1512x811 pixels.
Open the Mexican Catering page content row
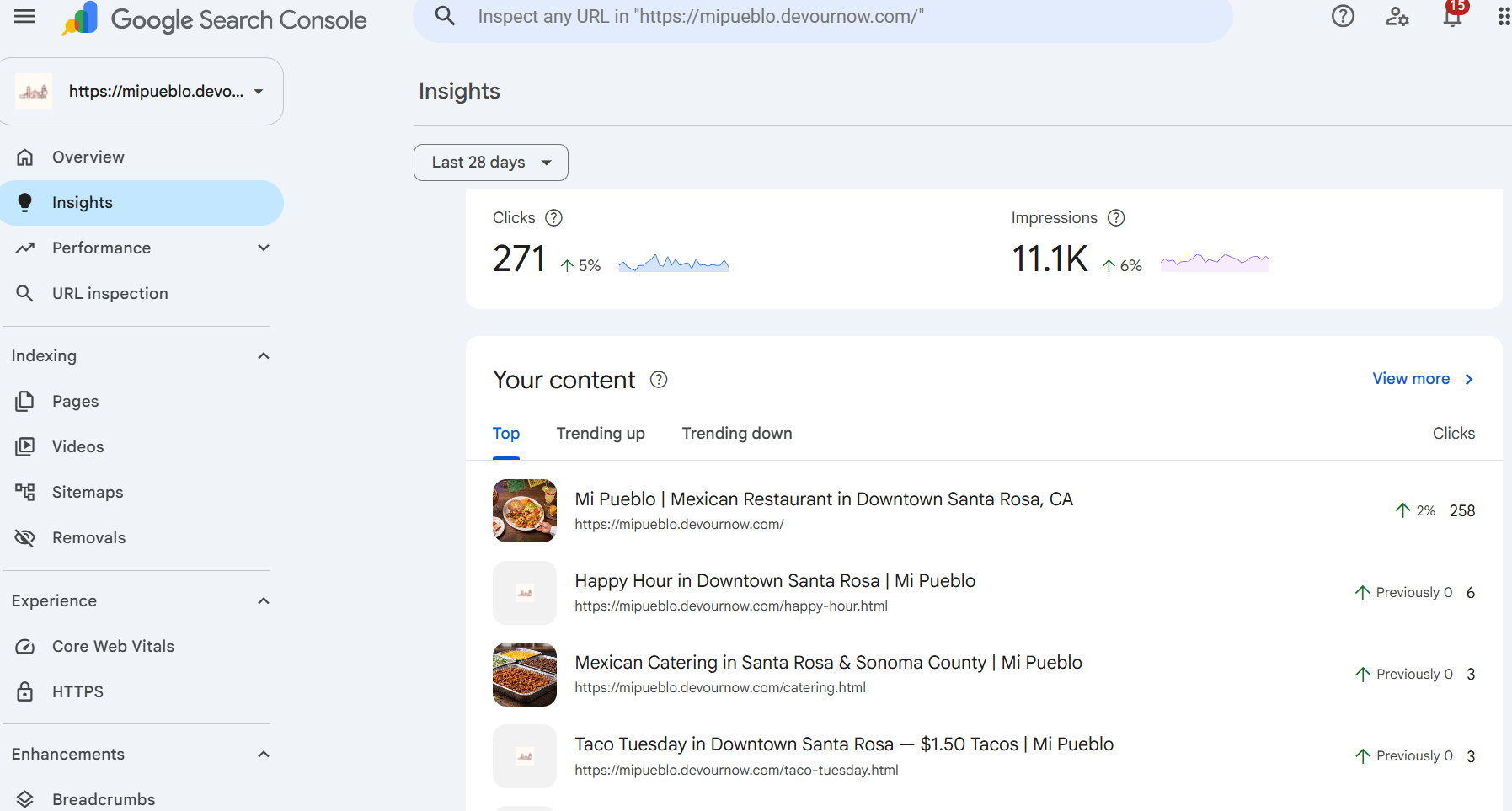point(984,675)
